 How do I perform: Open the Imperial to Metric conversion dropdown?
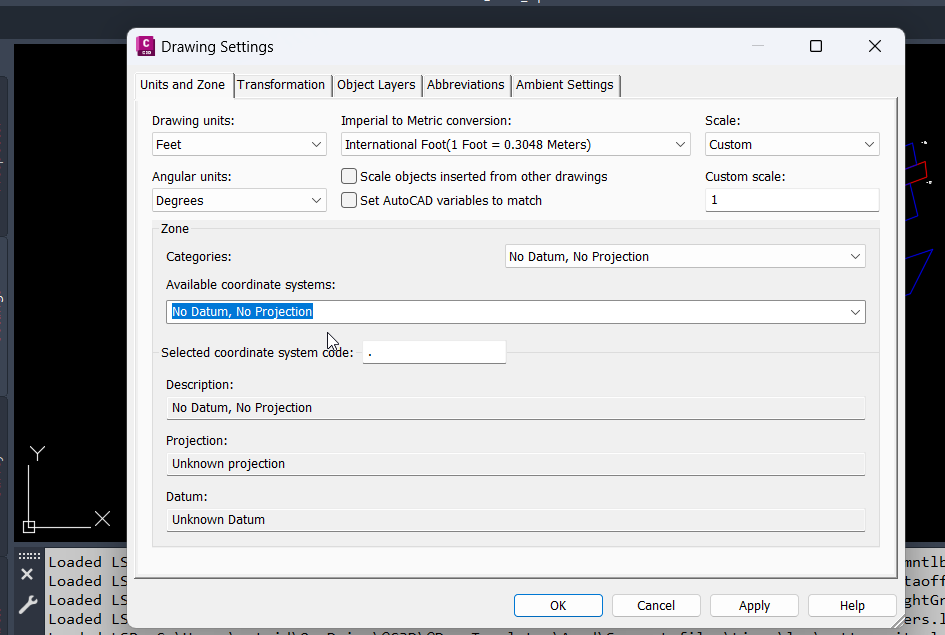(x=515, y=145)
